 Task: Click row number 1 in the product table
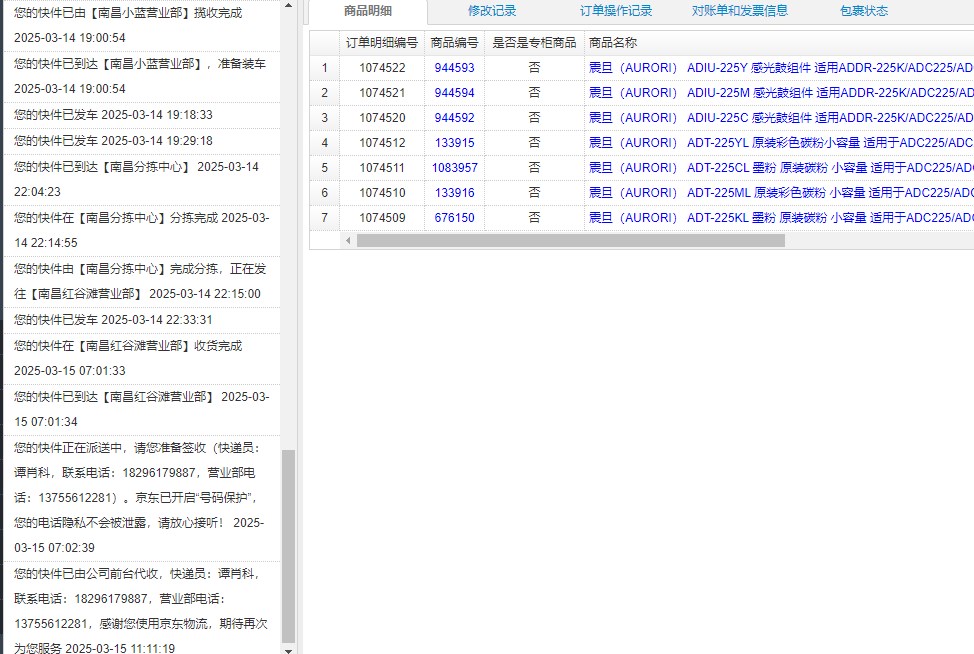point(324,68)
